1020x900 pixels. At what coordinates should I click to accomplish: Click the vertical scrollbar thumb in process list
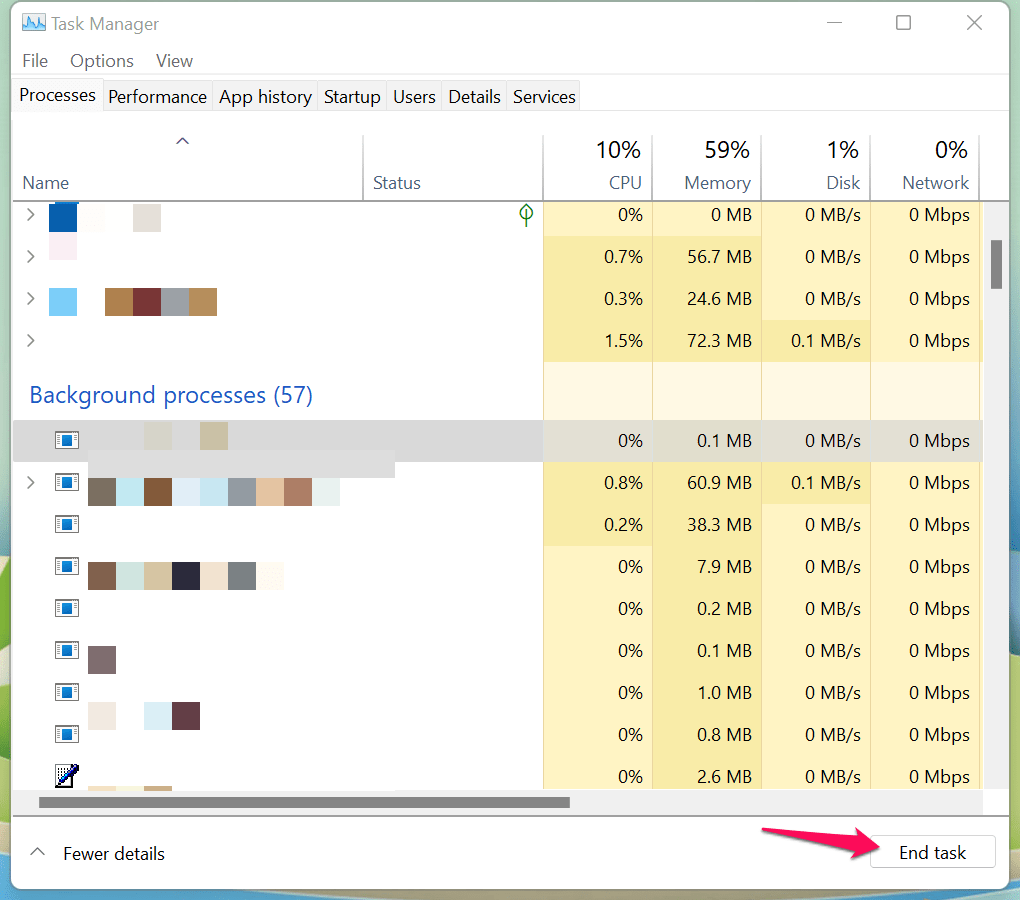(996, 264)
